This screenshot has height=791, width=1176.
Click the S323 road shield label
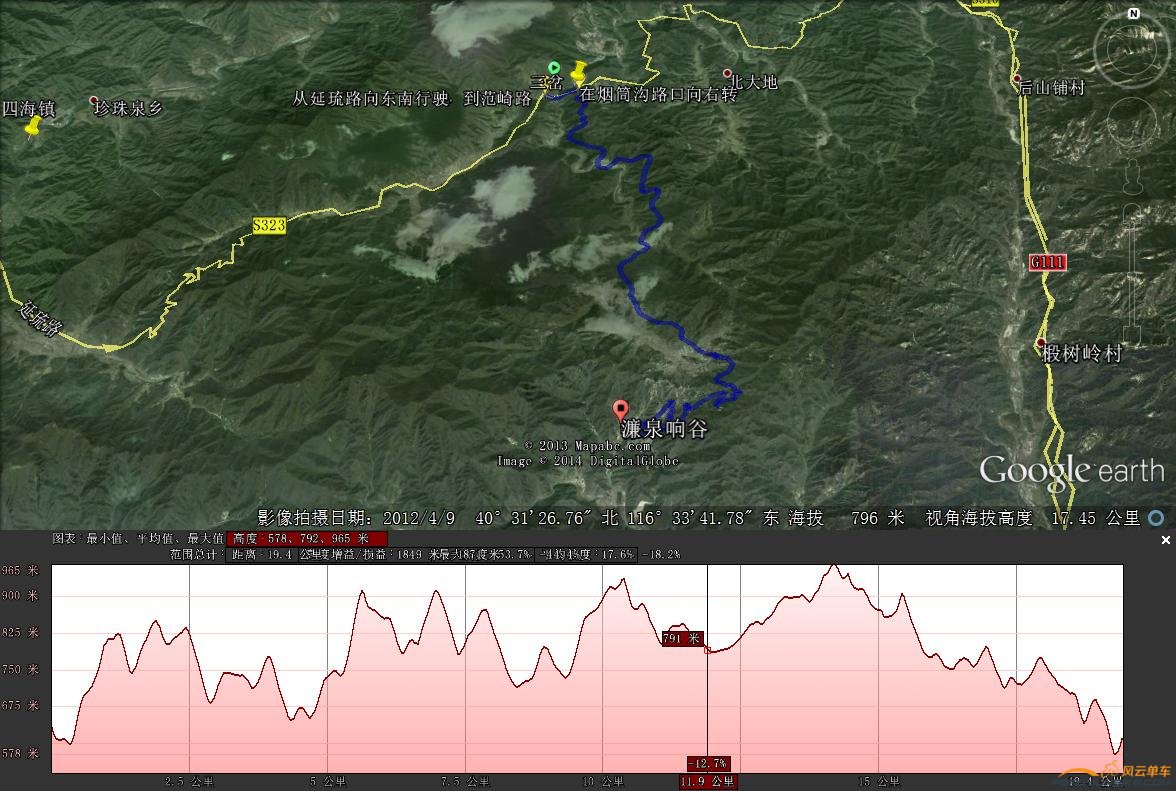pyautogui.click(x=268, y=226)
